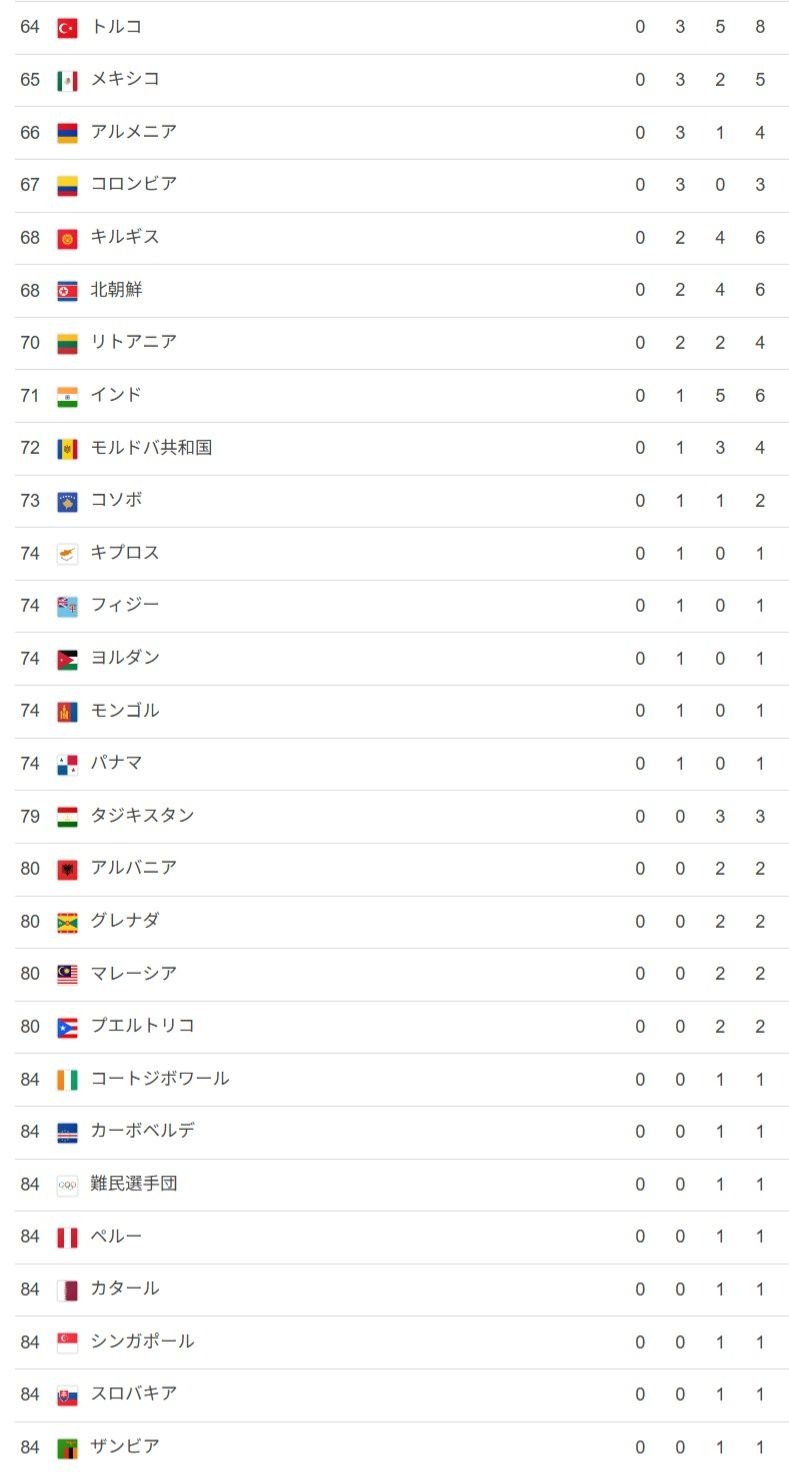Click the Colombia flag icon
Viewport: 789px width, 1479px height.
(67, 186)
